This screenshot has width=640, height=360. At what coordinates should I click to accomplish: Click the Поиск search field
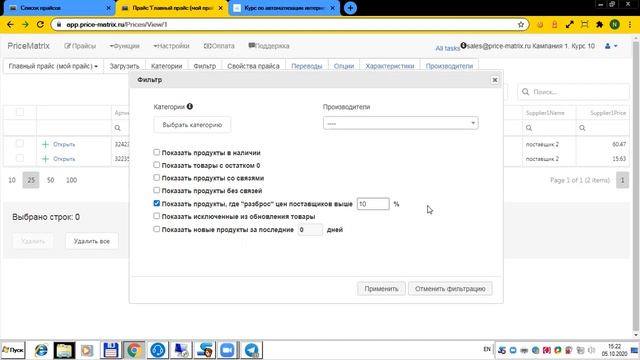point(573,92)
